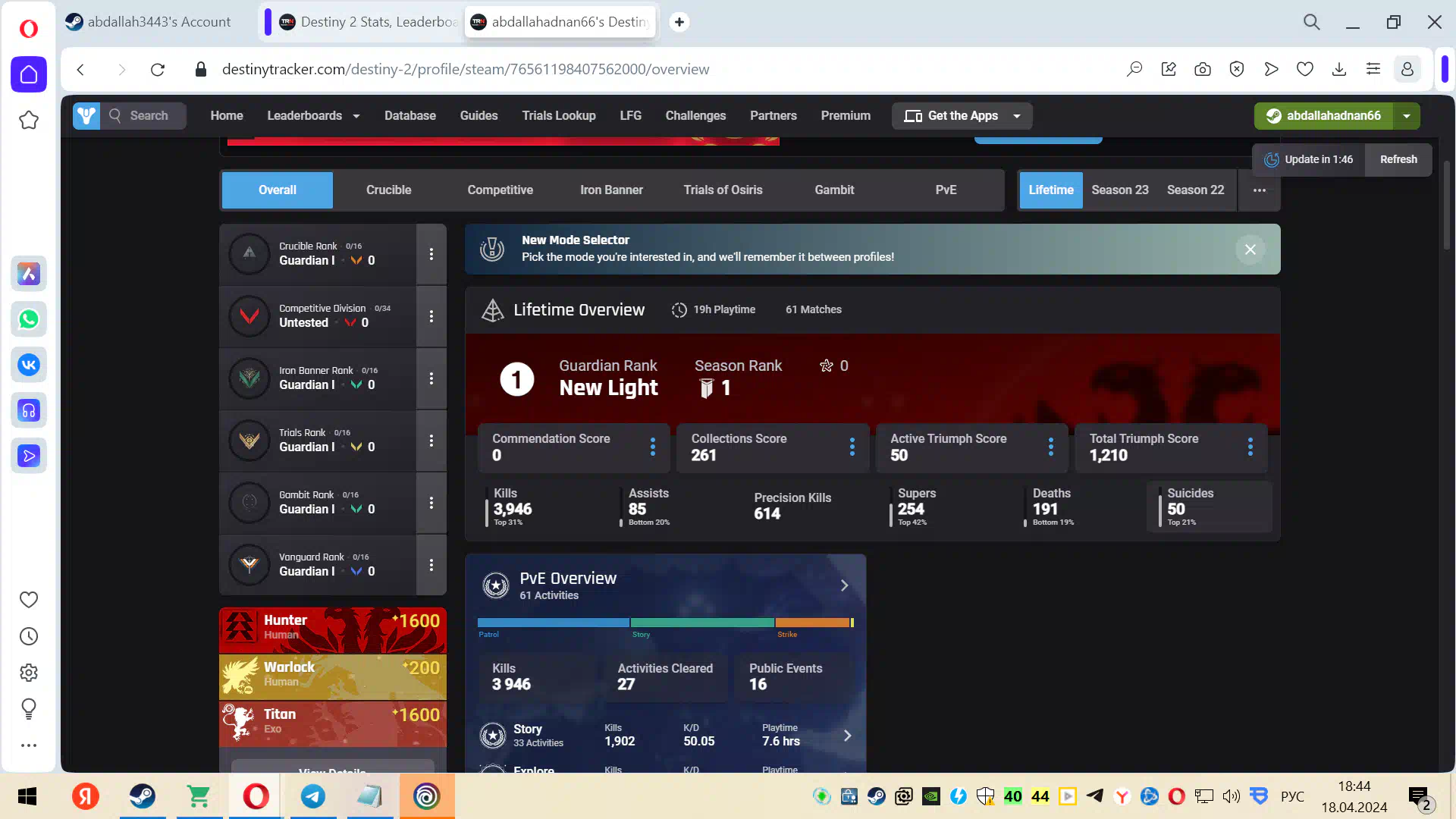
Task: Open the browser profile account icon
Action: point(1407,70)
